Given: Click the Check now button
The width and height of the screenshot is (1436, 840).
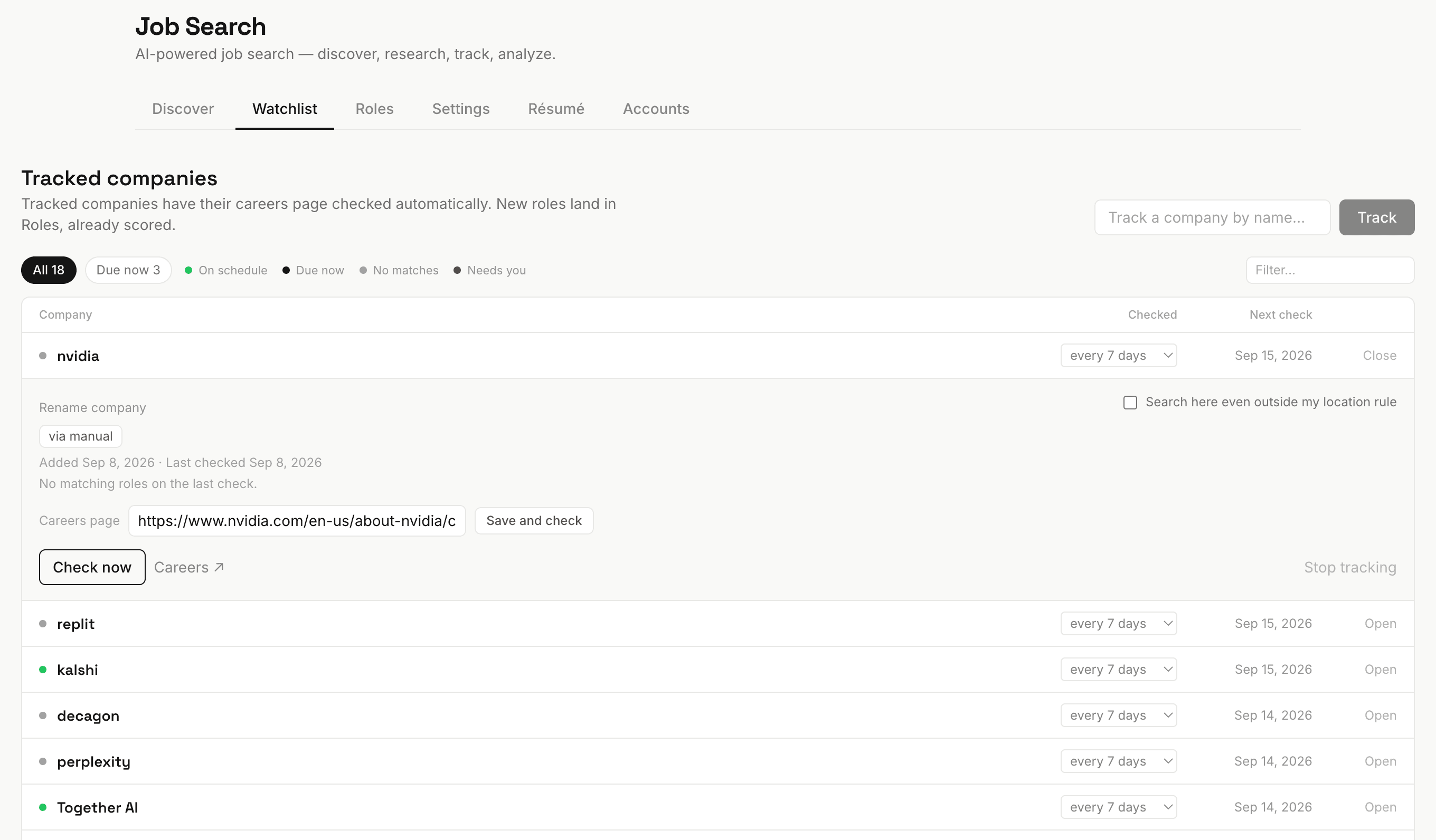Looking at the screenshot, I should tap(92, 567).
